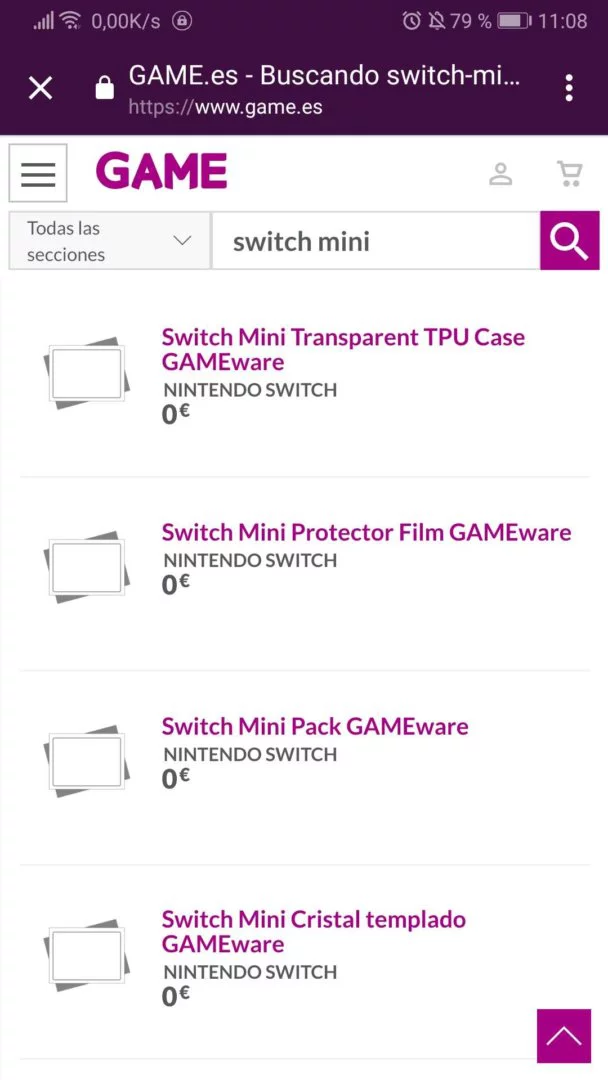Close the browser tab with X
Screen dimensions: 608x1080
[x=41, y=88]
